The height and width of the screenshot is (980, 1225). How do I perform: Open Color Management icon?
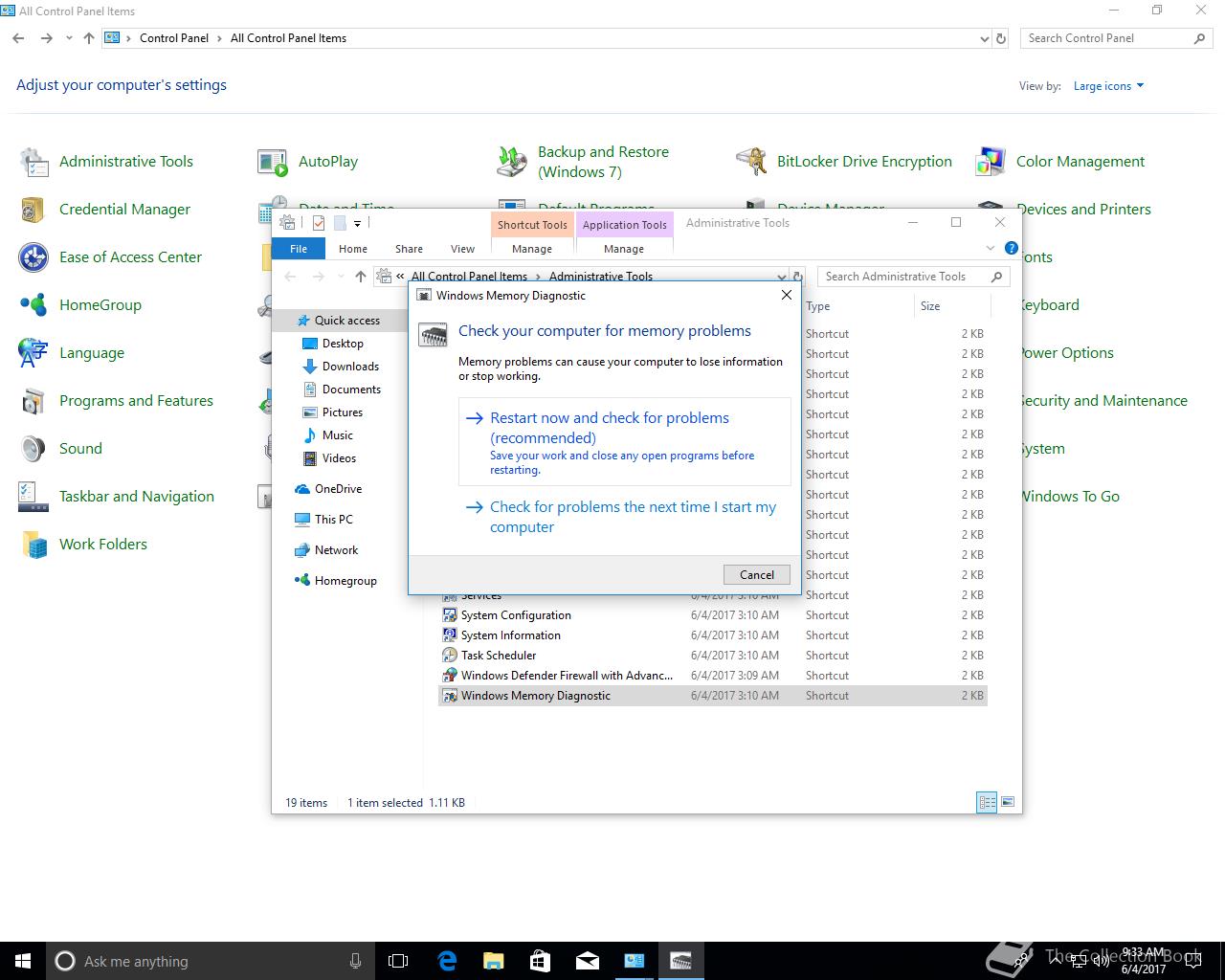click(991, 162)
